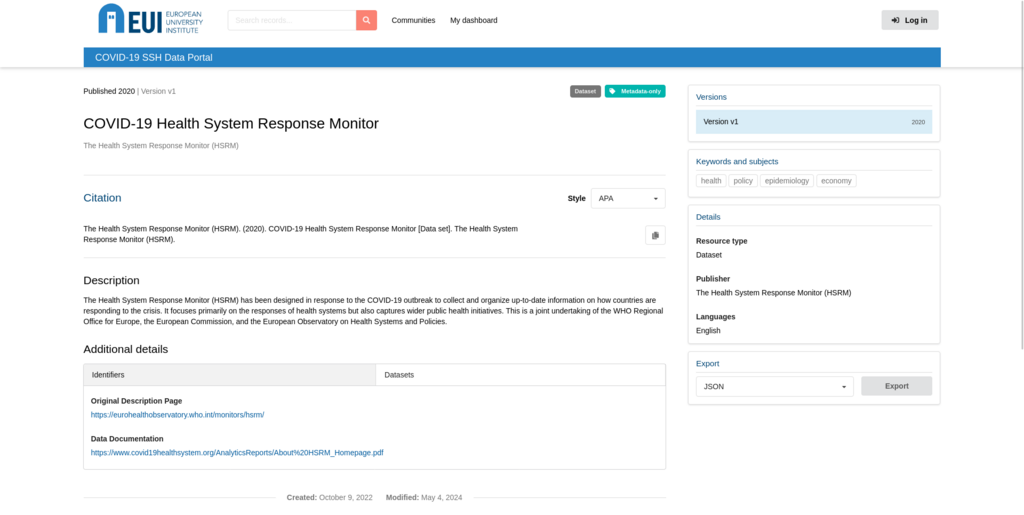Open the covid19healthsystem About HSRM PDF link

(x=237, y=452)
